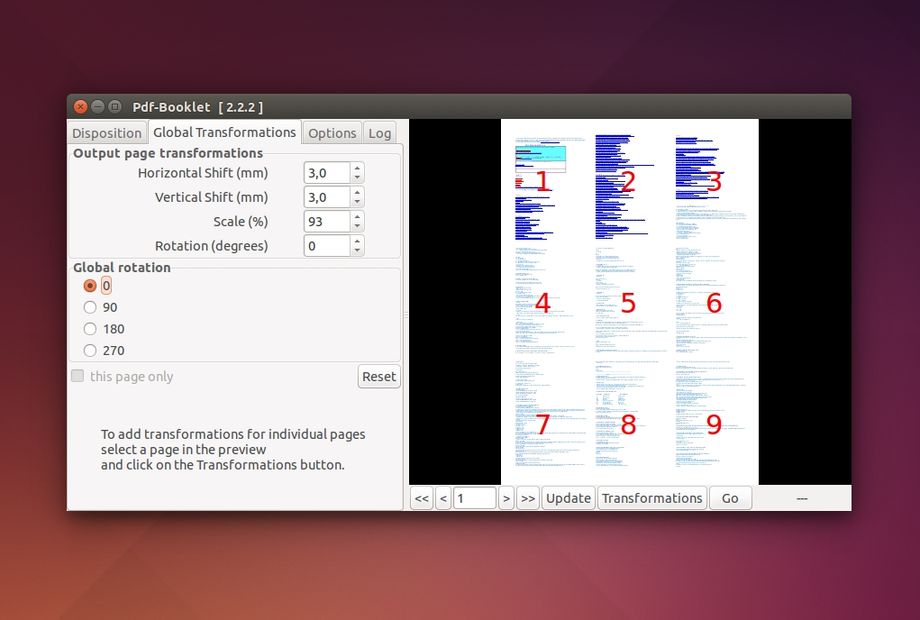The height and width of the screenshot is (620, 920).
Task: Decrease Vertical Shift with down arrow
Action: tap(358, 202)
